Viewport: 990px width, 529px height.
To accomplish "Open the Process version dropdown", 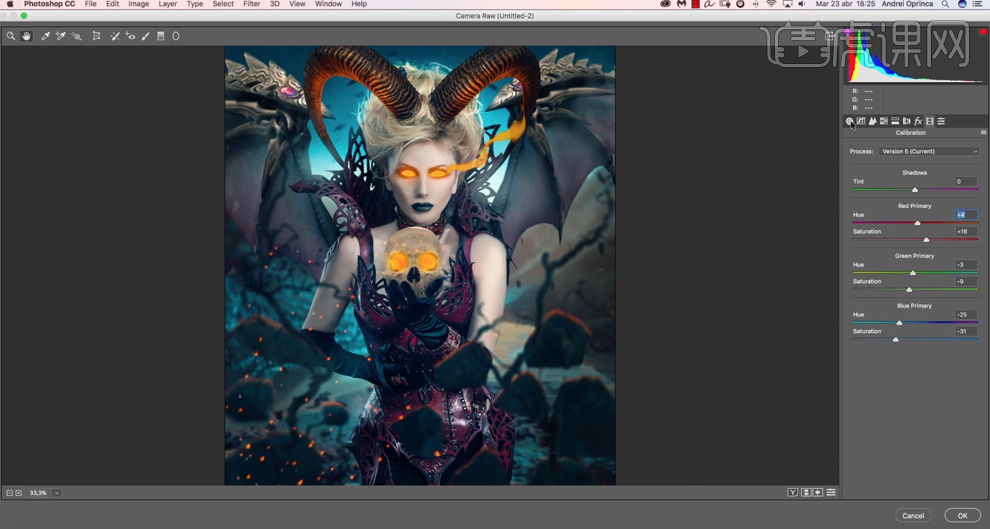I will tap(929, 151).
